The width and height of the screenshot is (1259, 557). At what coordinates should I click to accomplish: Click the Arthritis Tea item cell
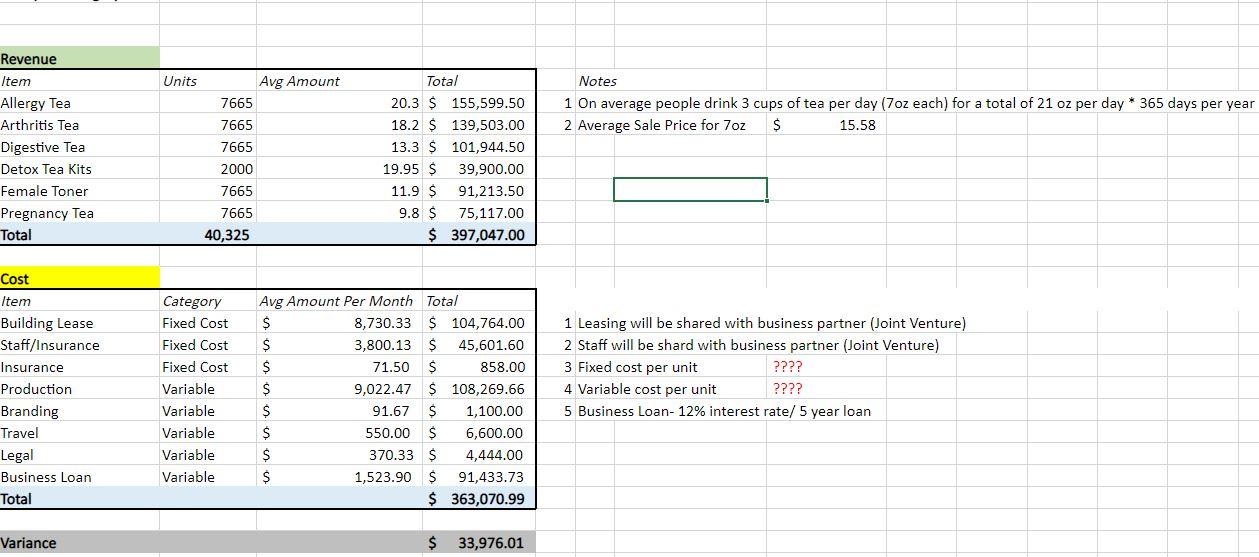point(79,125)
